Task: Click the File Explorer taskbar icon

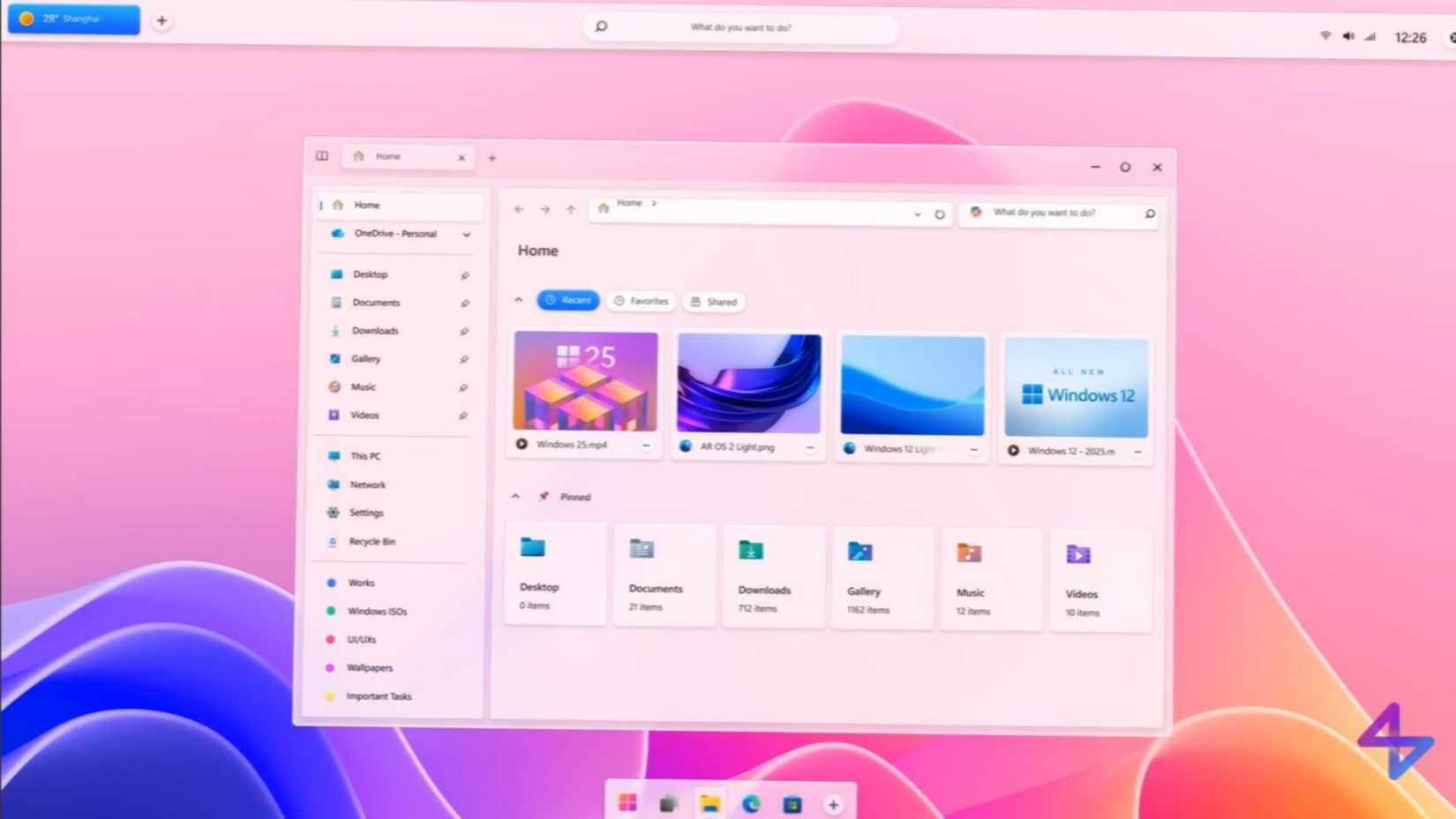Action: point(710,803)
